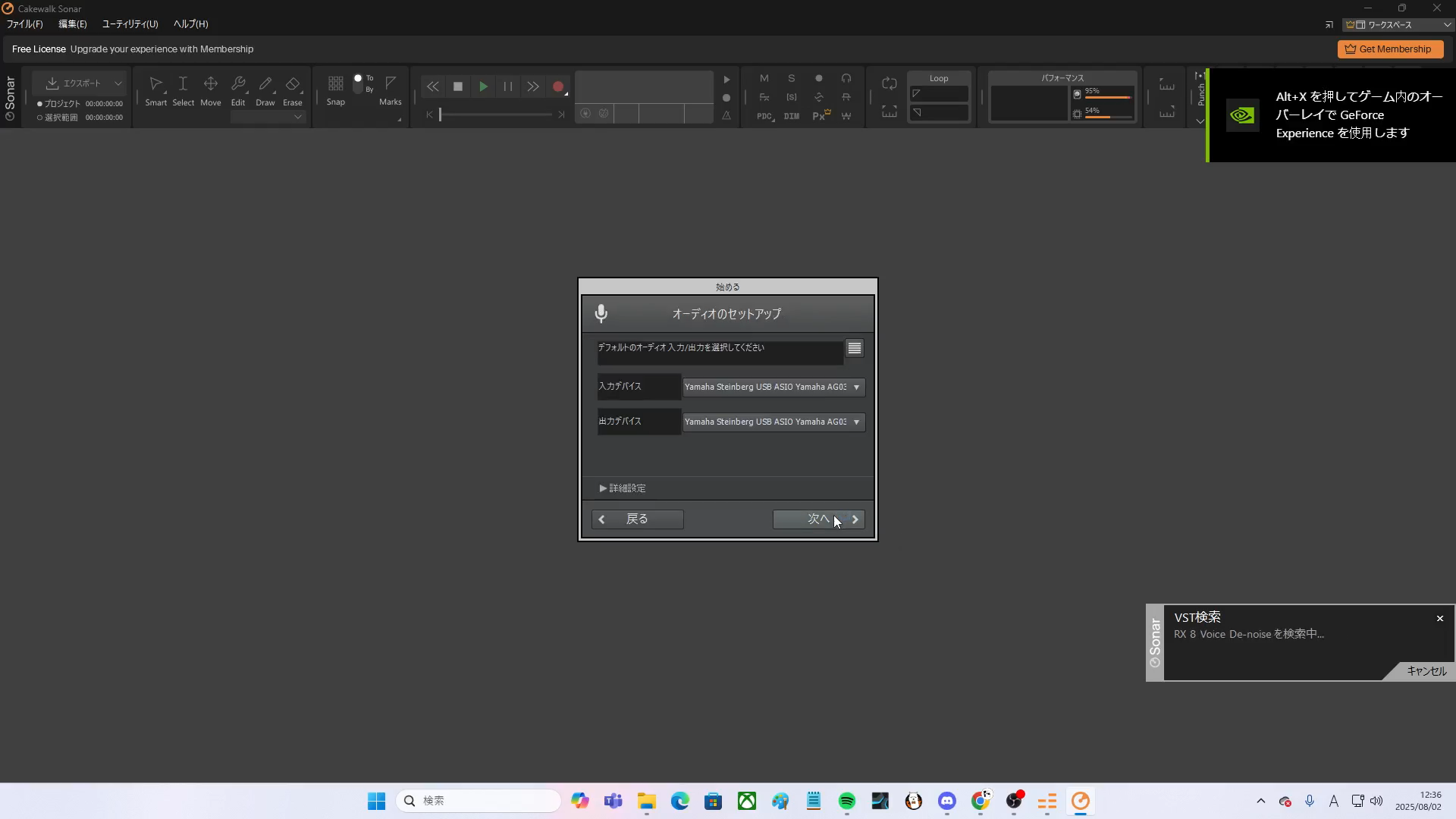This screenshot has width=1456, height=819.
Task: Toggle global Mute (M)
Action: pyautogui.click(x=764, y=78)
